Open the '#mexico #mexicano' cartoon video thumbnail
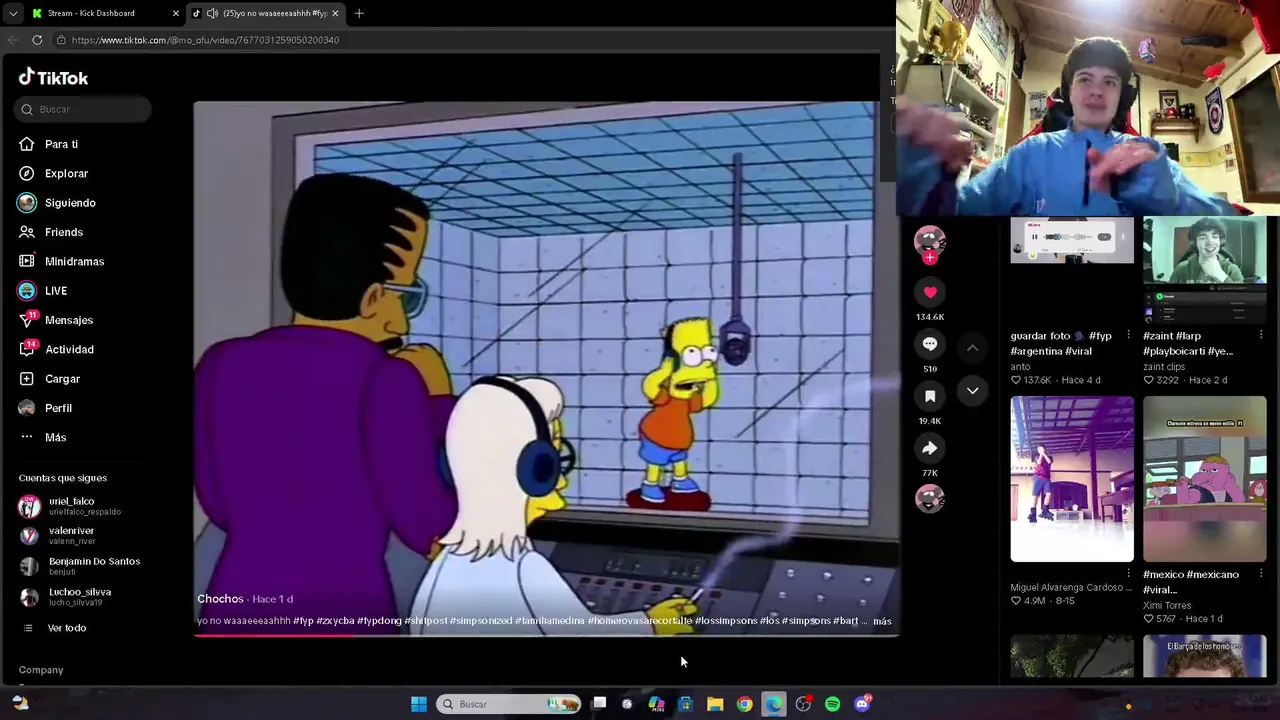 point(1205,479)
